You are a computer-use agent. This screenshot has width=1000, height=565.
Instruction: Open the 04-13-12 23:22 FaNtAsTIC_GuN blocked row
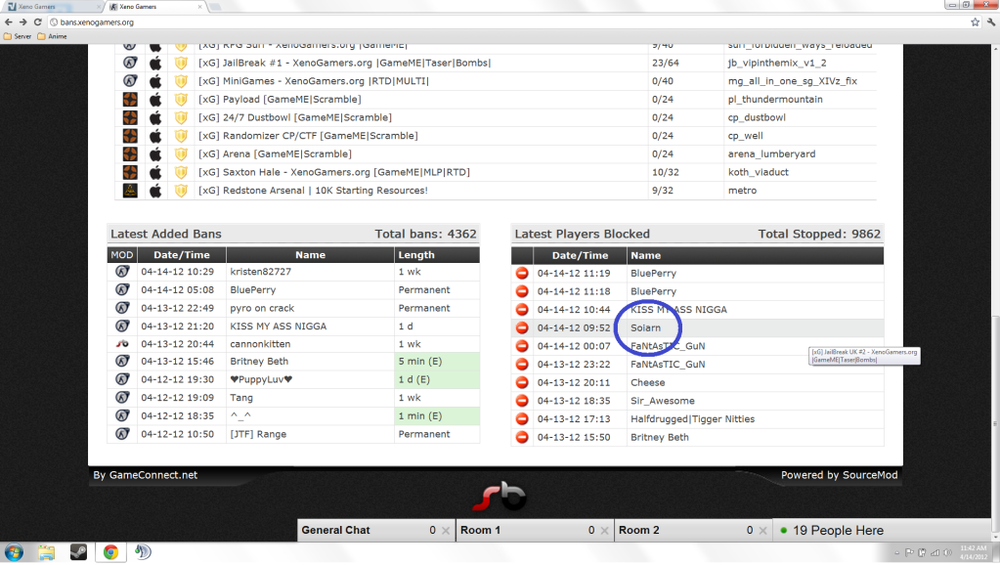pos(698,365)
